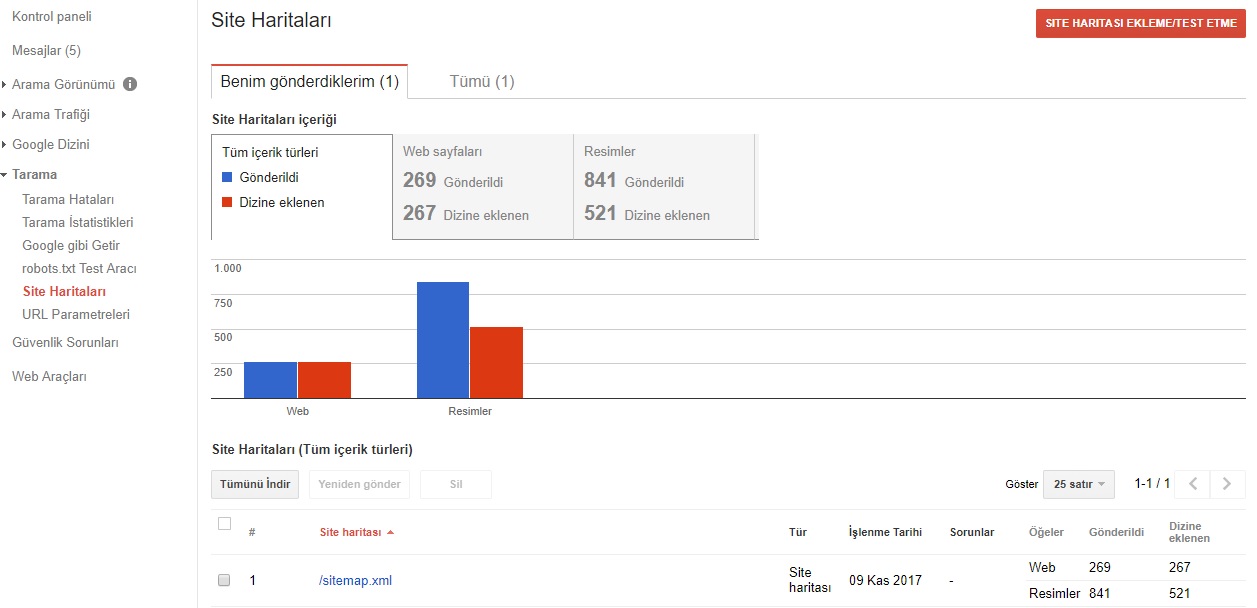The width and height of the screenshot is (1257, 608).
Task: Go to next page arrow
Action: click(1227, 484)
